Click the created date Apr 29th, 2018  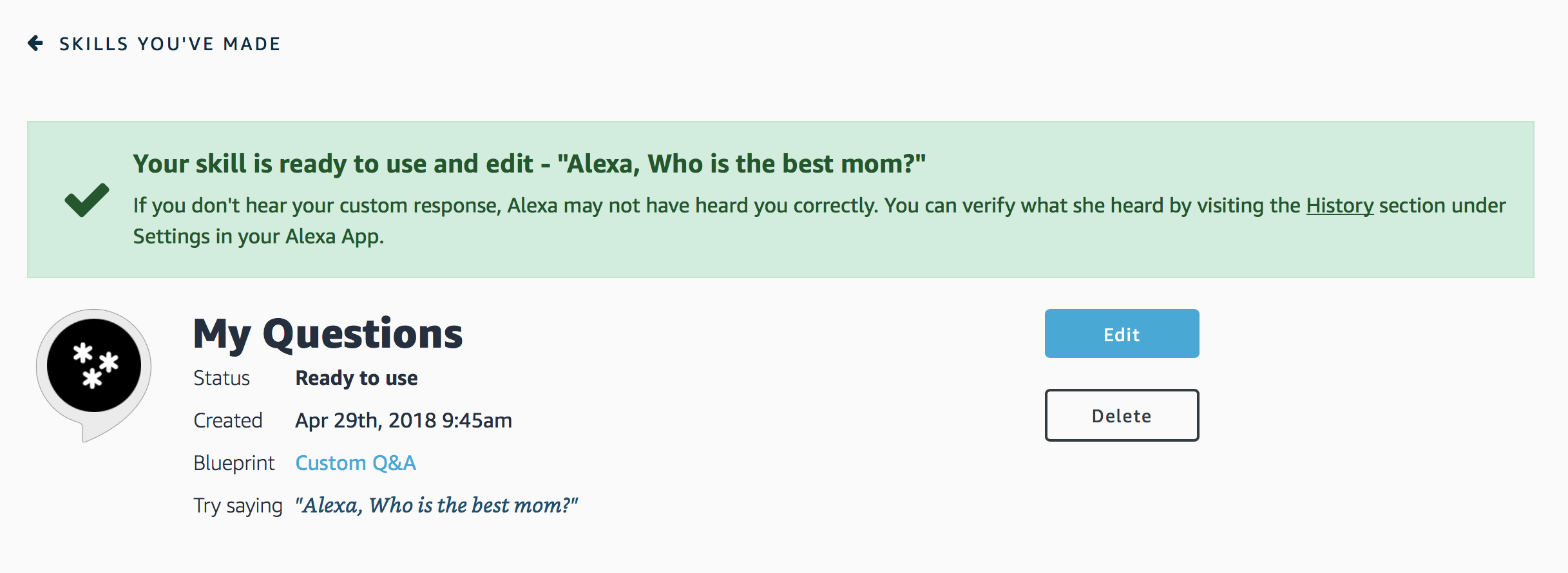click(403, 420)
